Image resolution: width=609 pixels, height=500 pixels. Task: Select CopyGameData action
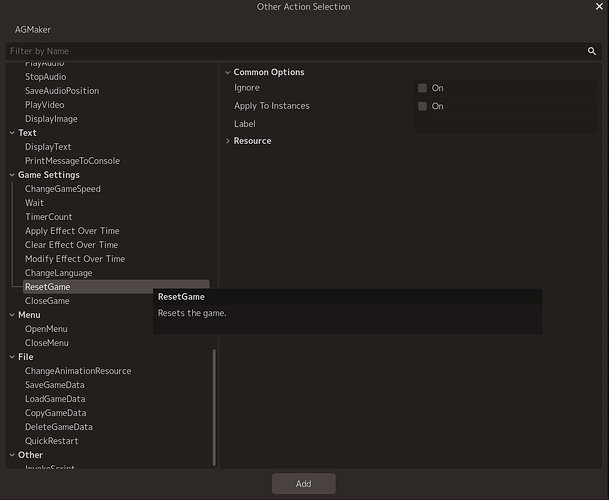56,413
